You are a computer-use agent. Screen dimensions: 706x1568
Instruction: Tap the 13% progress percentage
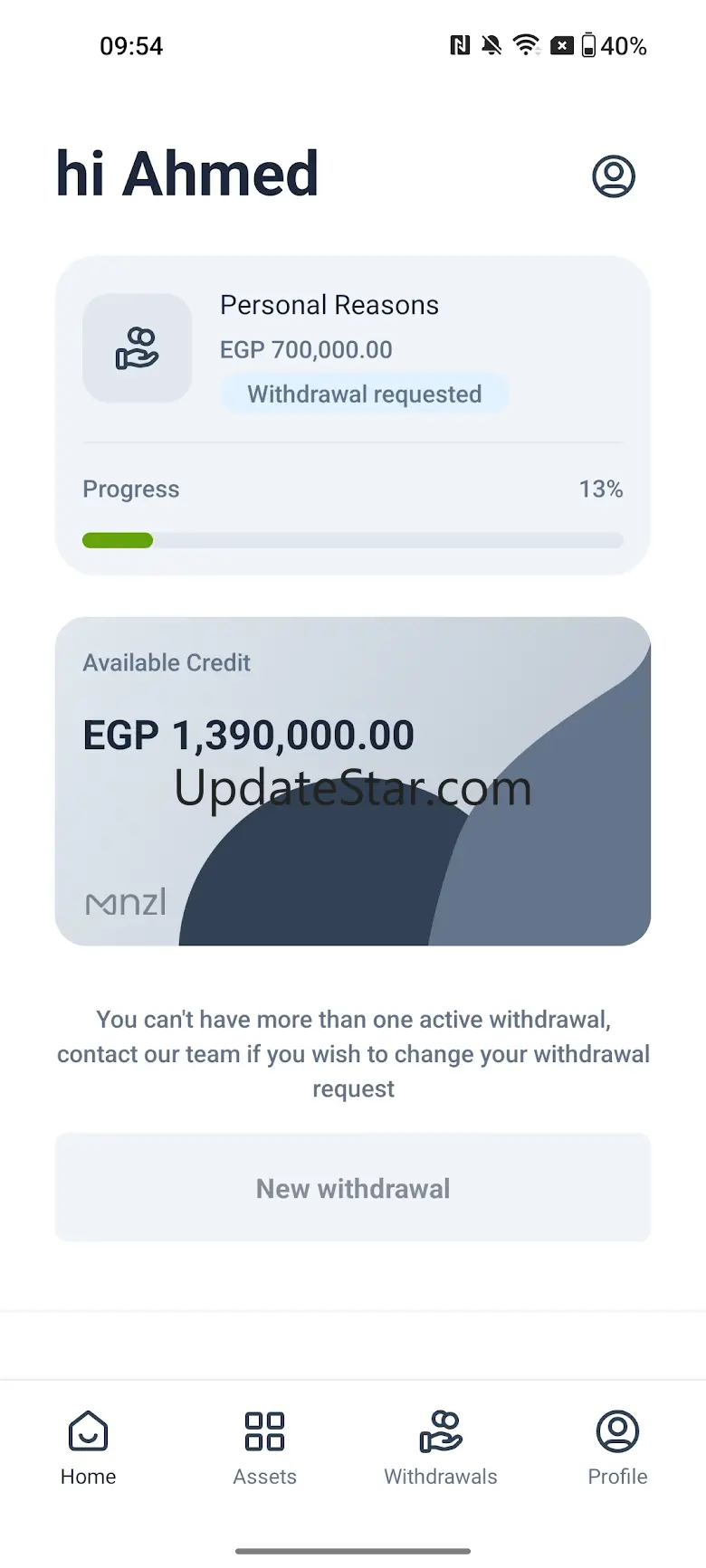(x=601, y=489)
